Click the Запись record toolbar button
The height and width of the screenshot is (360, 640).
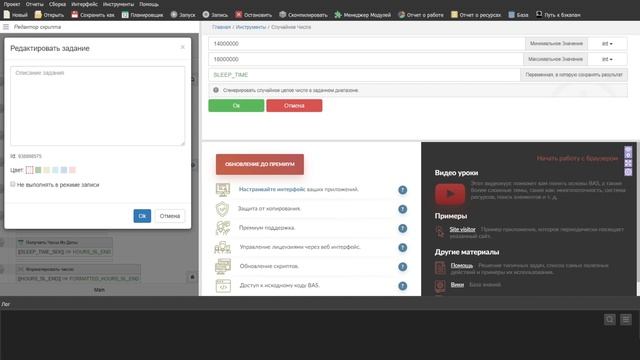click(215, 15)
